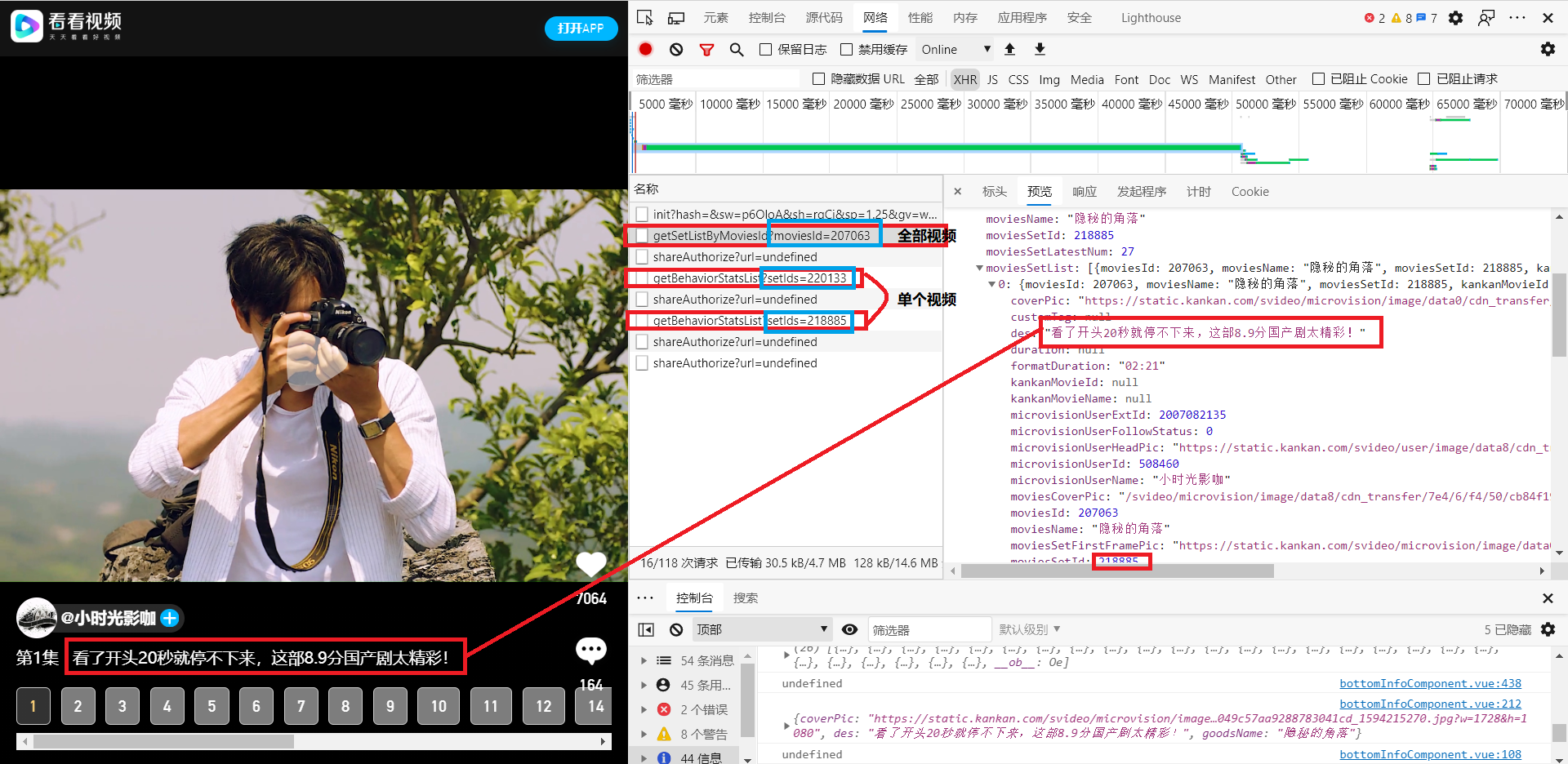Click the white heart like icon on the video

pyautogui.click(x=591, y=564)
